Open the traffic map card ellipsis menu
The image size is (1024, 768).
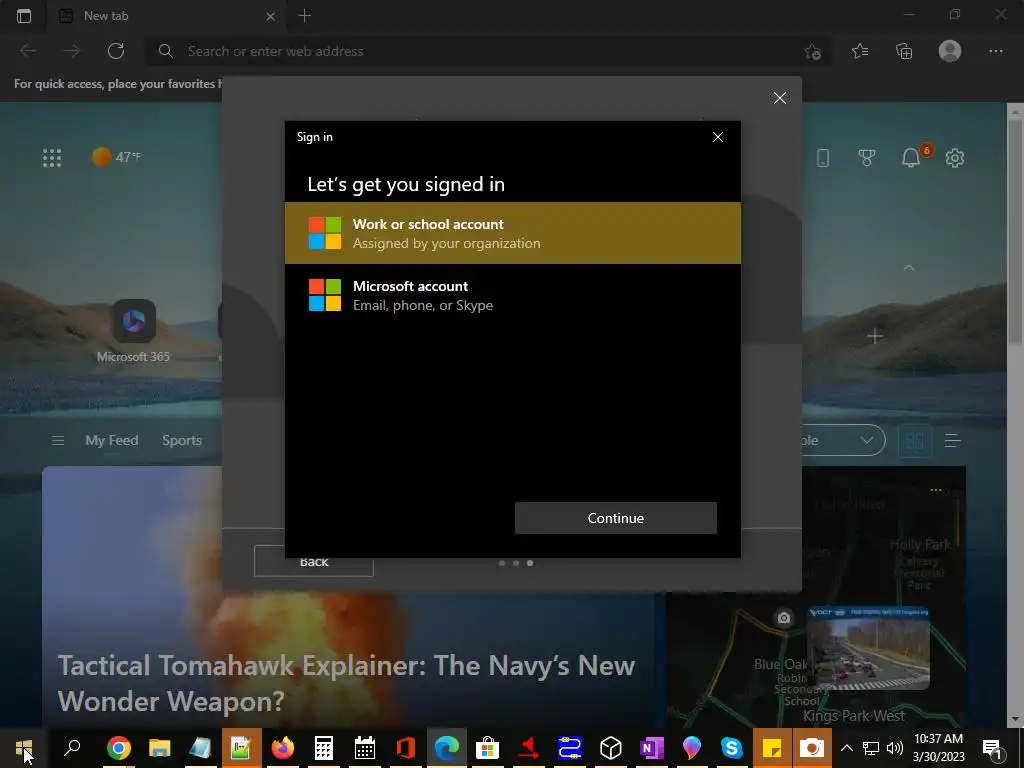936,490
